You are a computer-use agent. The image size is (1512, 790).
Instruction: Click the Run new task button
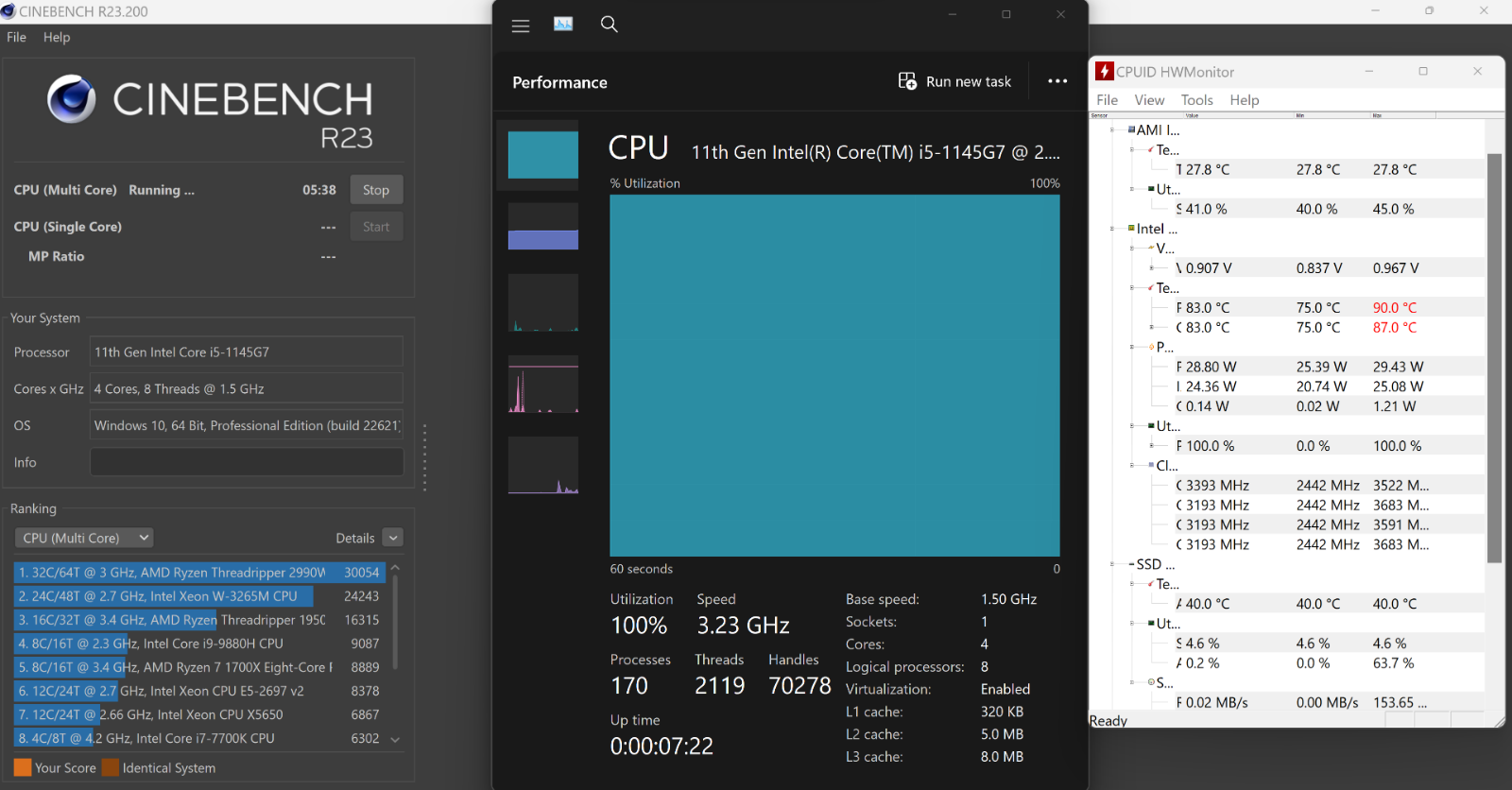tap(955, 81)
